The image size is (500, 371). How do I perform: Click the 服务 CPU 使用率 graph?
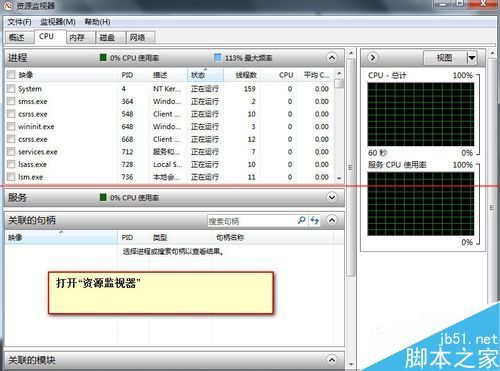pos(421,204)
